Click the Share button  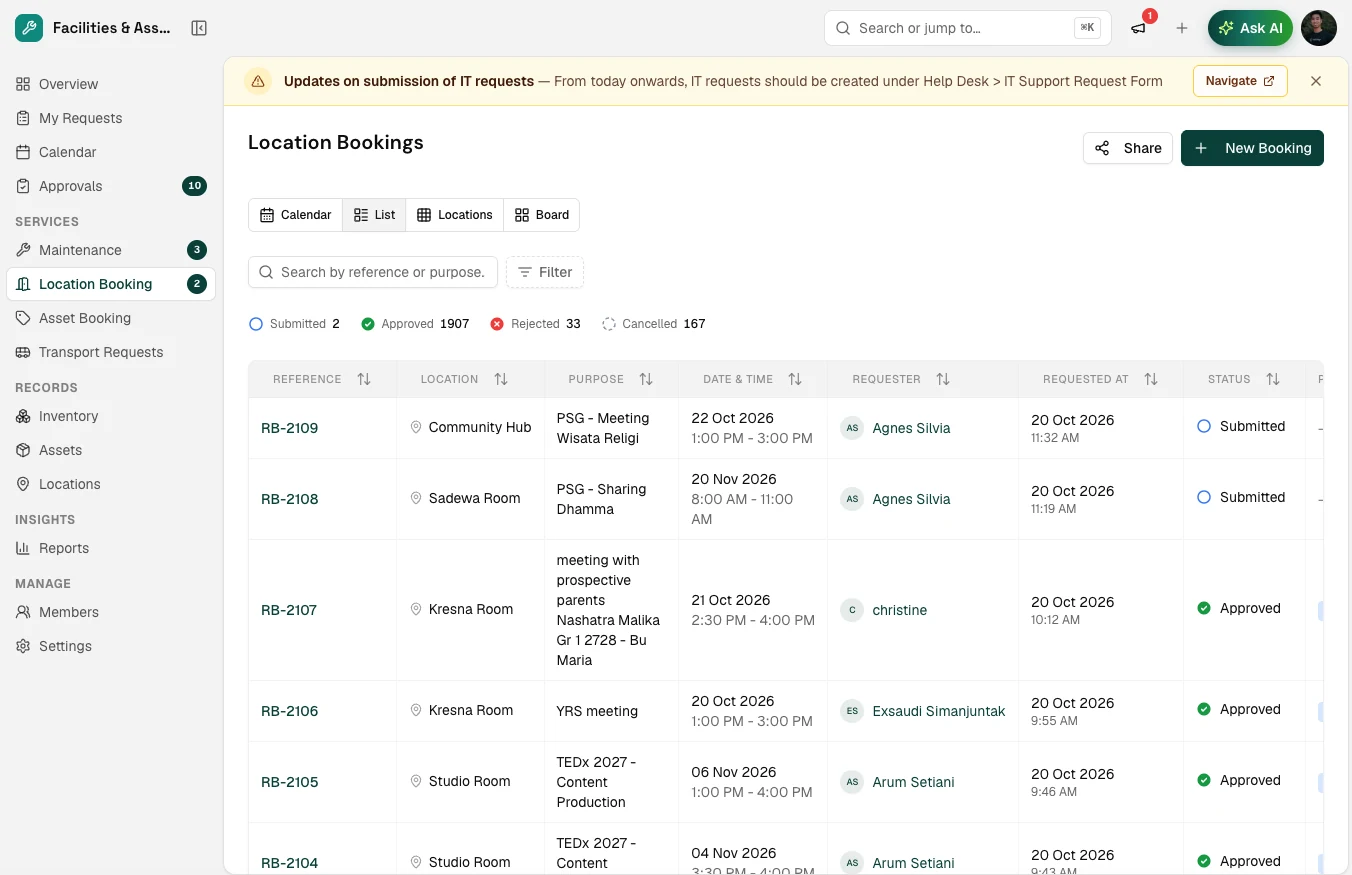[x=1128, y=148]
